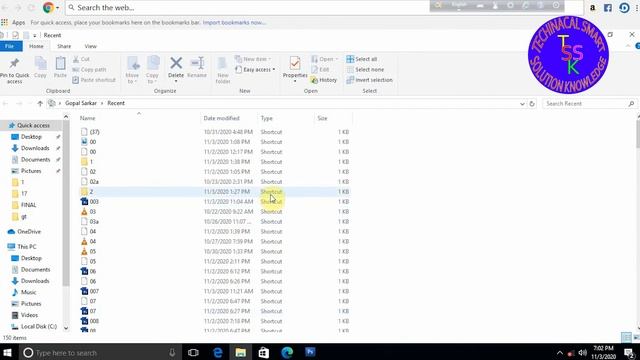The width and height of the screenshot is (640, 360).
Task: Click the Copy ribbon icon
Action: coord(40,67)
